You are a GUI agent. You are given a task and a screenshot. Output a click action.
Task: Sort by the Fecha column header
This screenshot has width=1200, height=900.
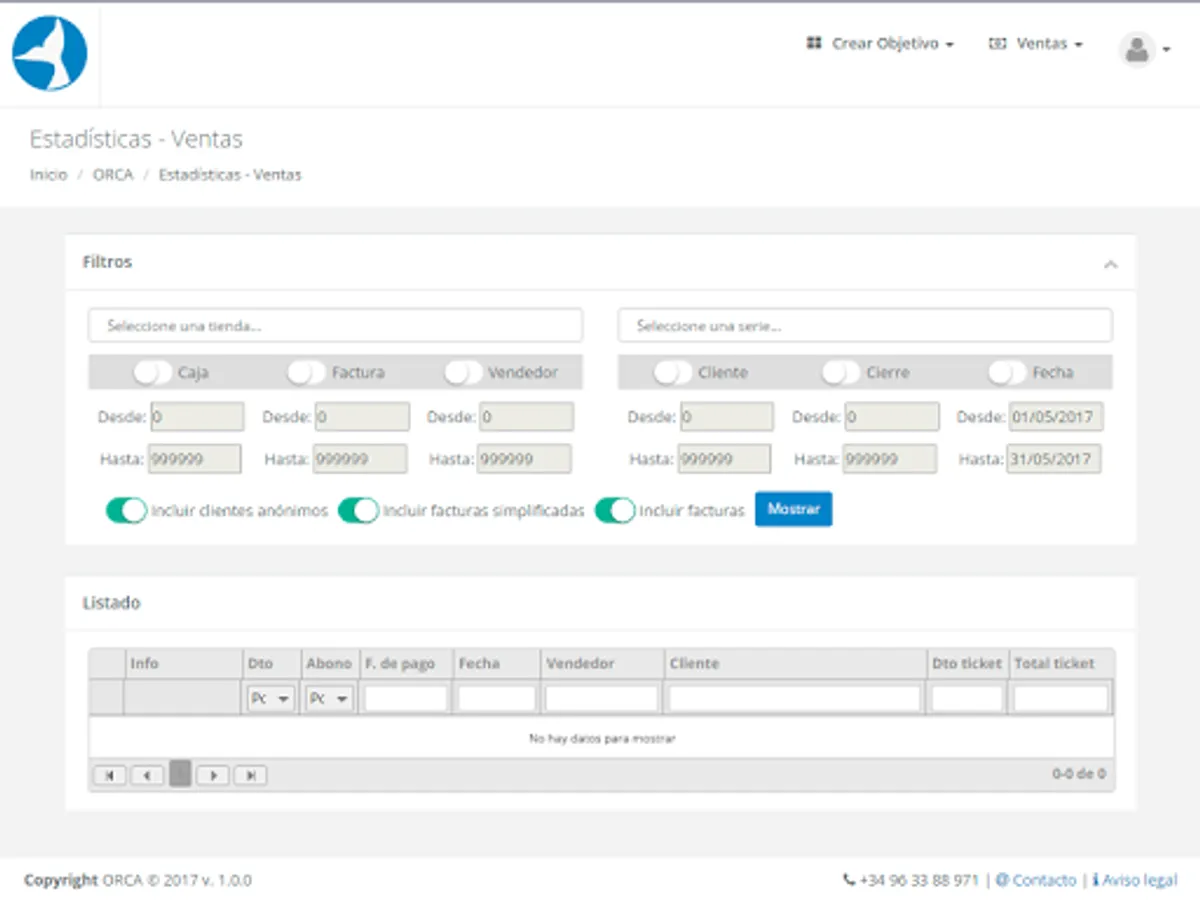click(497, 664)
